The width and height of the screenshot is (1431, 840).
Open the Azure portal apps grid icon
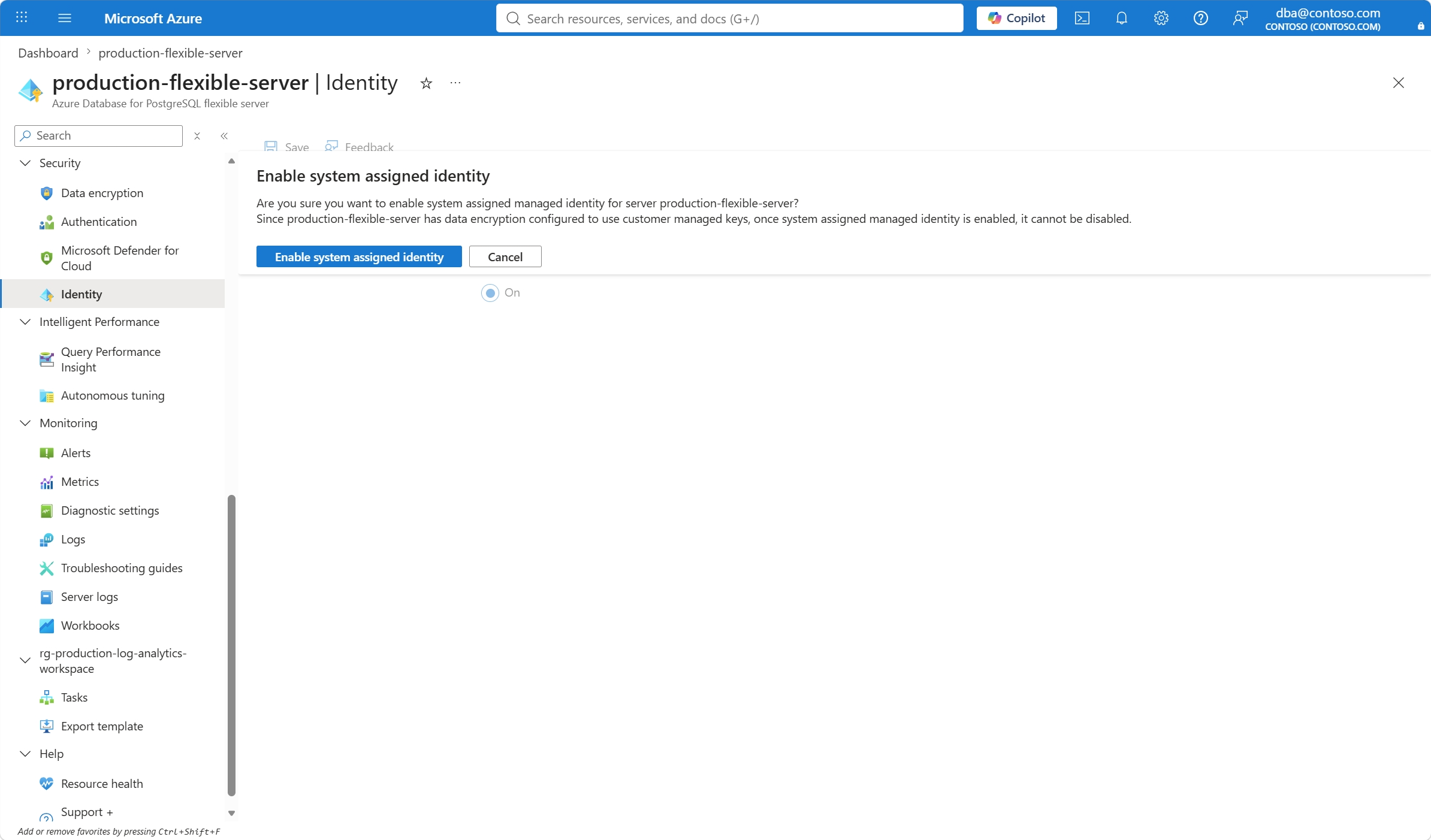click(22, 18)
